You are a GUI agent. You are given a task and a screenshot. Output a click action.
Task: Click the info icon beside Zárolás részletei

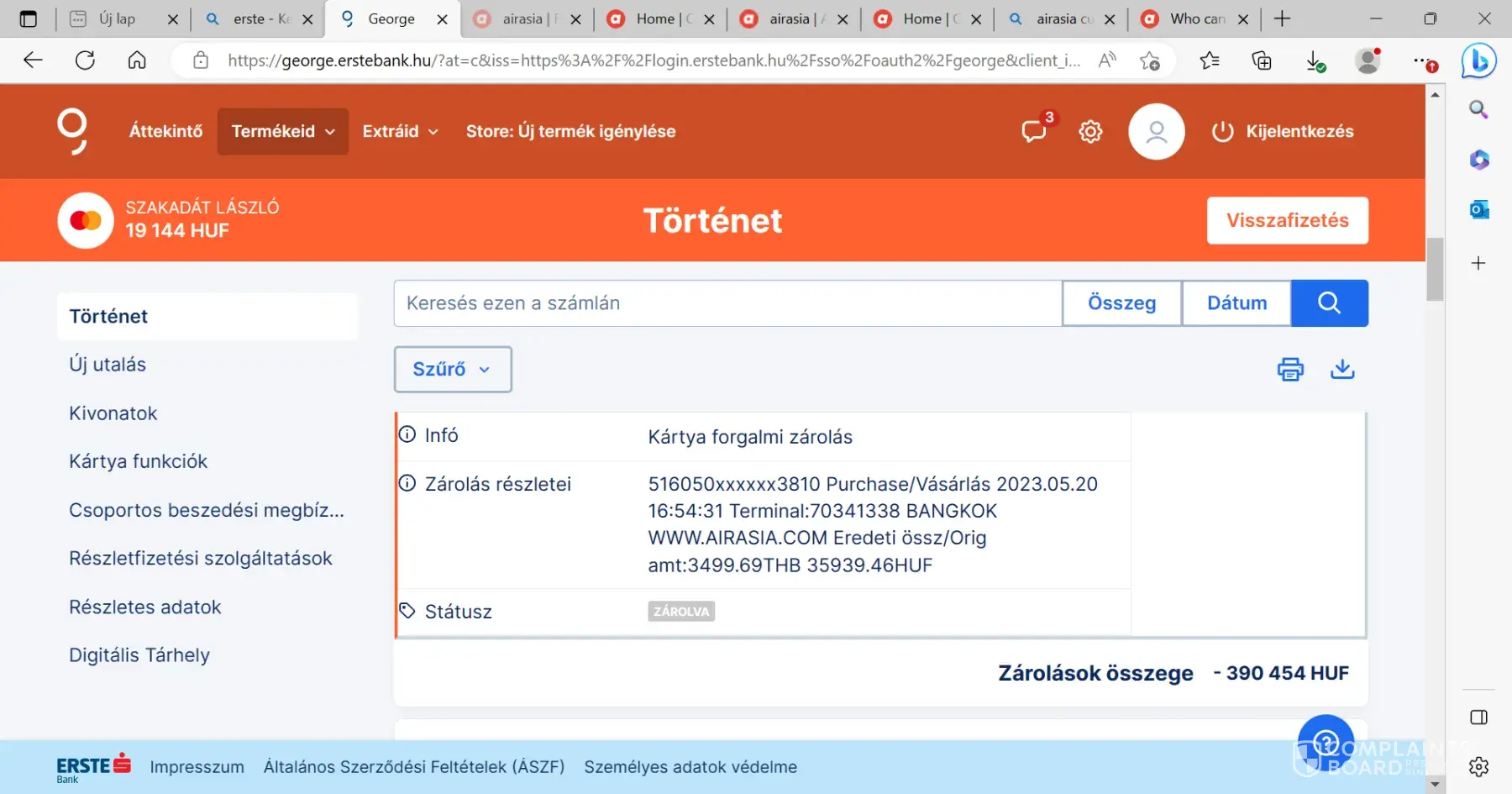tap(407, 483)
